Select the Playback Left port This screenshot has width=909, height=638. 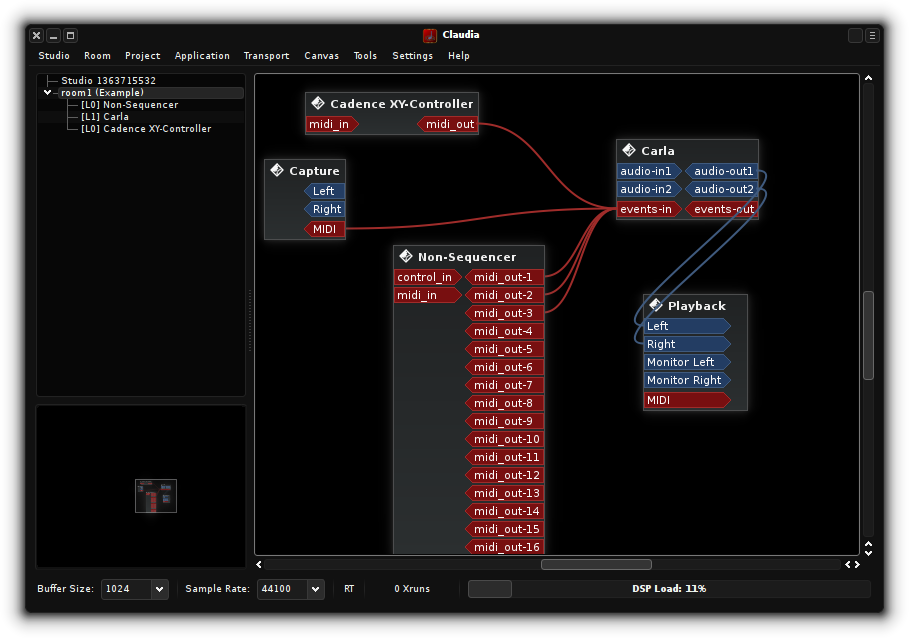(687, 326)
